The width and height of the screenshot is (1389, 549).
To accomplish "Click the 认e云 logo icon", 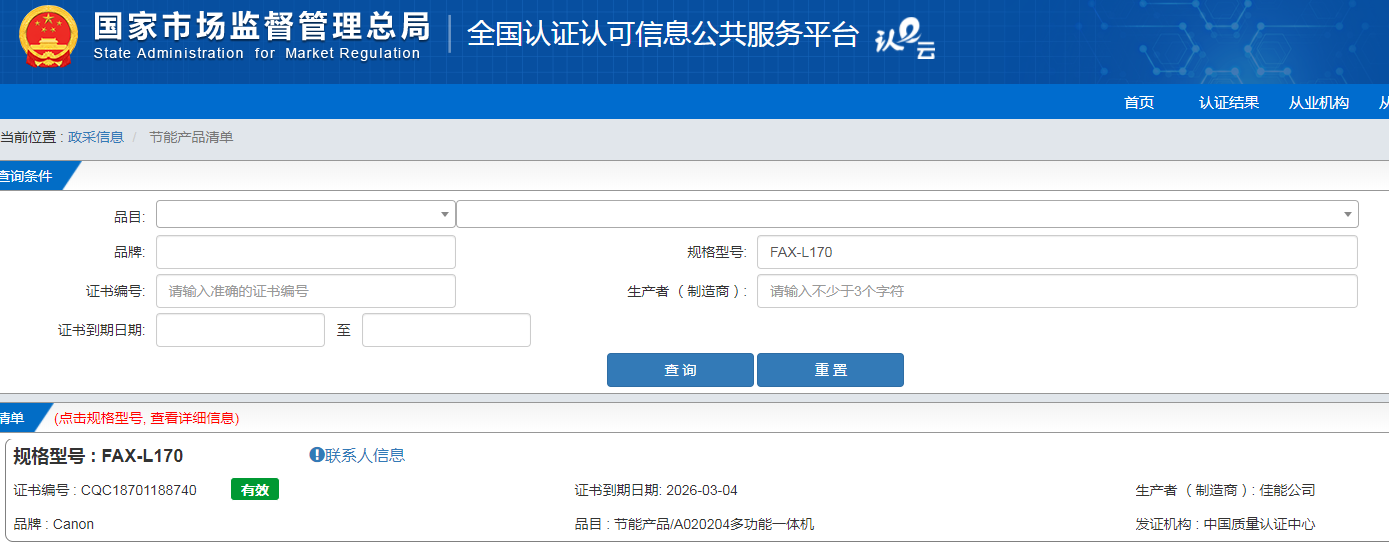I will tap(905, 40).
